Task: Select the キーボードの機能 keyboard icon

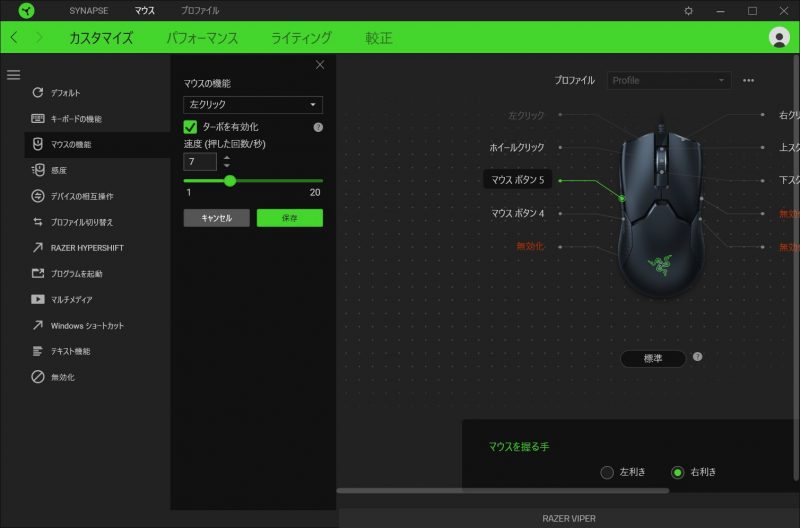Action: [38, 118]
